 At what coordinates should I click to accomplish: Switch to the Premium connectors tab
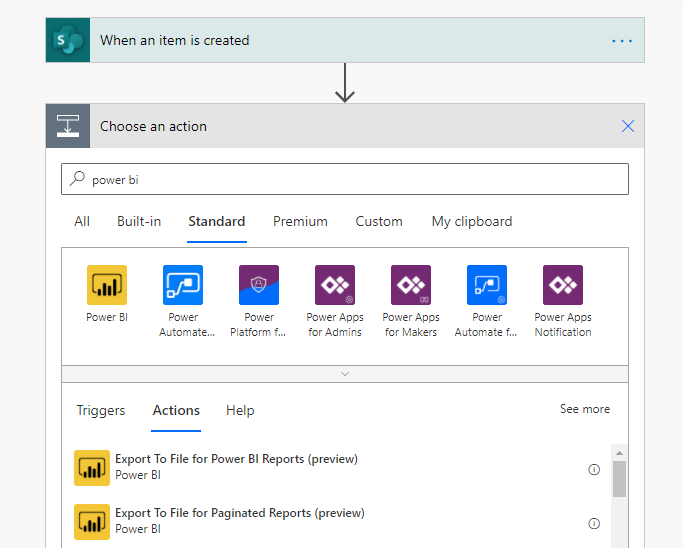click(300, 222)
